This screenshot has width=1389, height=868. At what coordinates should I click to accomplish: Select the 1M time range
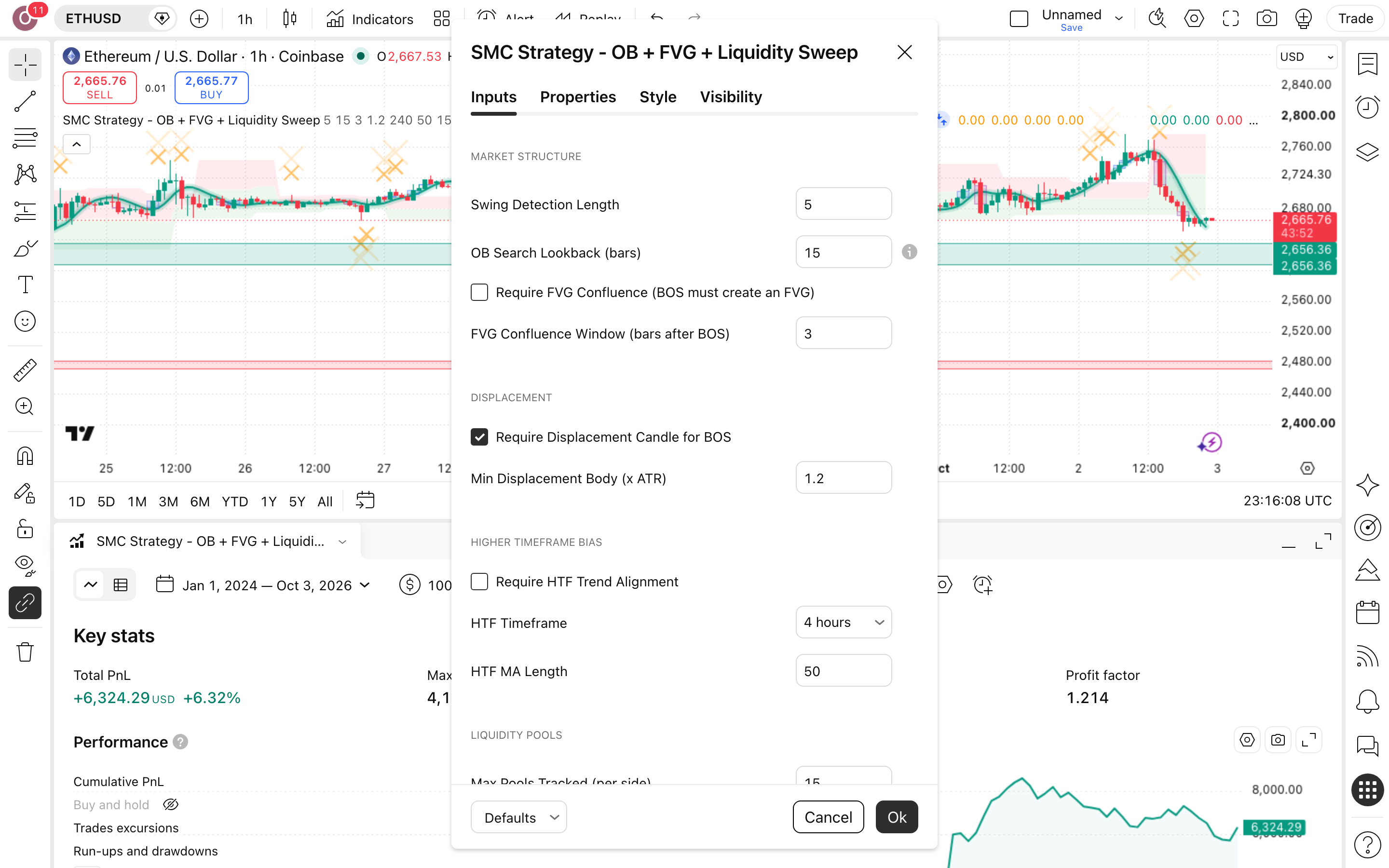[x=136, y=501]
